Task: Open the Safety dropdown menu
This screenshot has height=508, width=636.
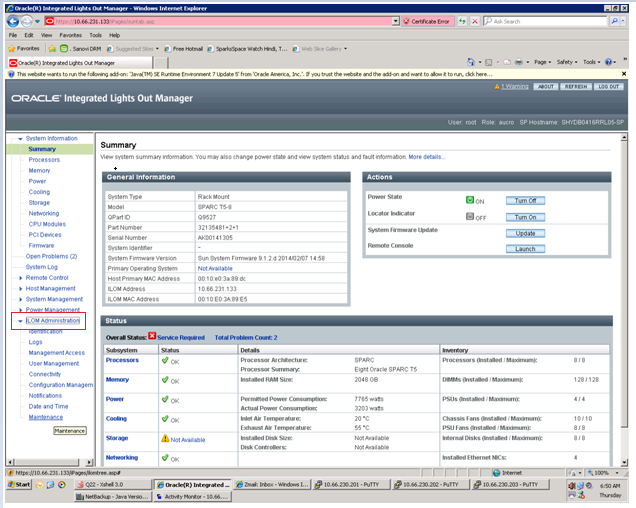Action: pyautogui.click(x=567, y=62)
